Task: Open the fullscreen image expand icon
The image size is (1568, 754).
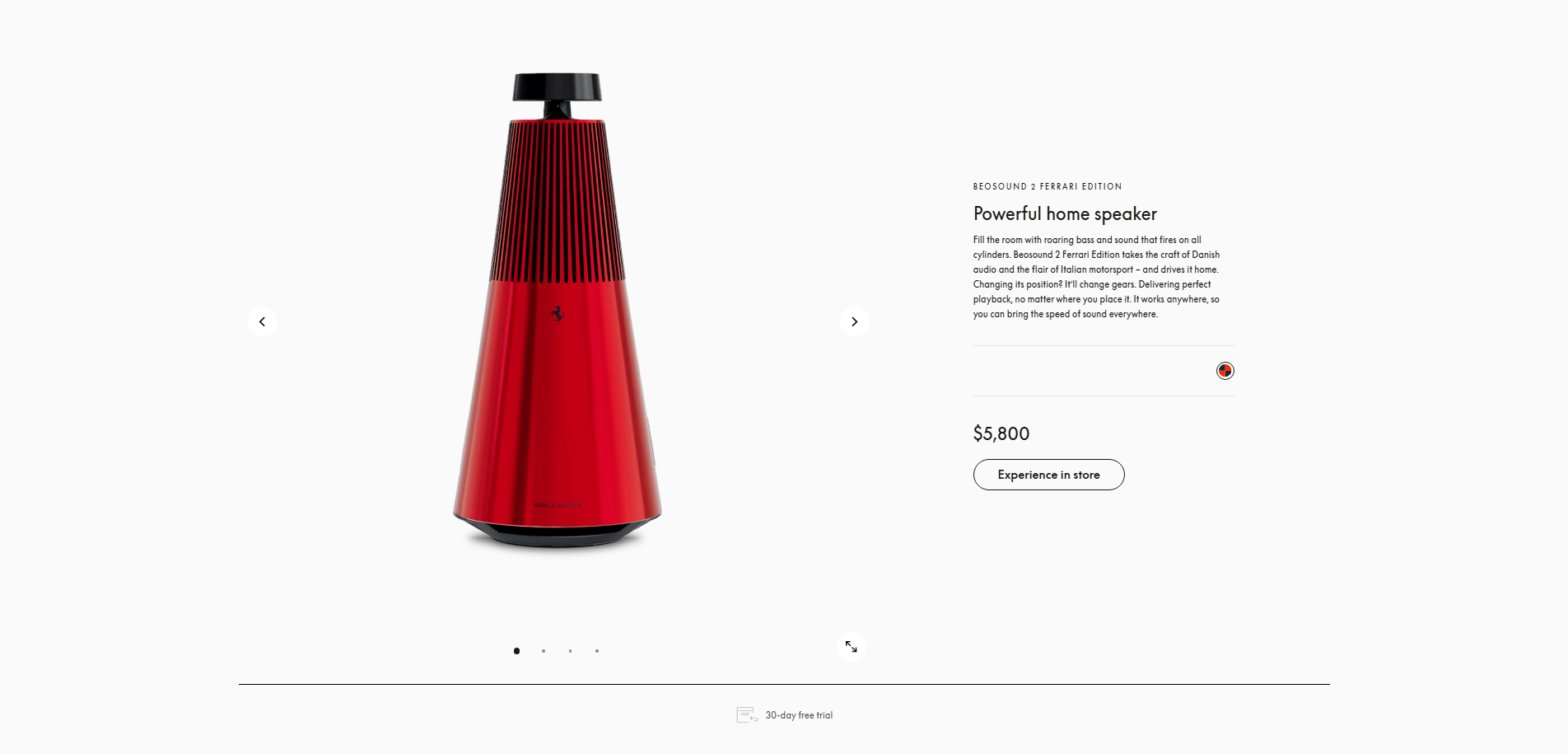Action: pos(851,647)
